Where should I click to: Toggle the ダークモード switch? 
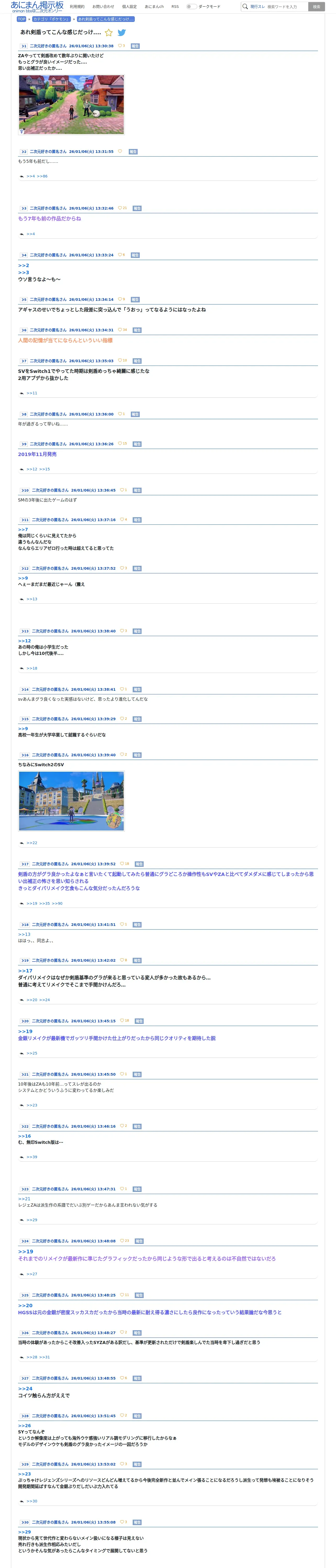[192, 7]
